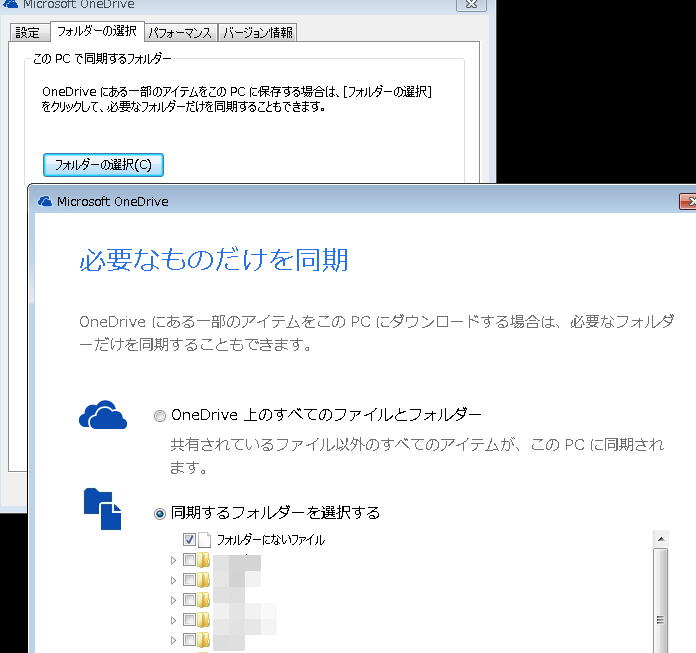
Task: Open the バージョン情報 tab
Action: (x=257, y=33)
